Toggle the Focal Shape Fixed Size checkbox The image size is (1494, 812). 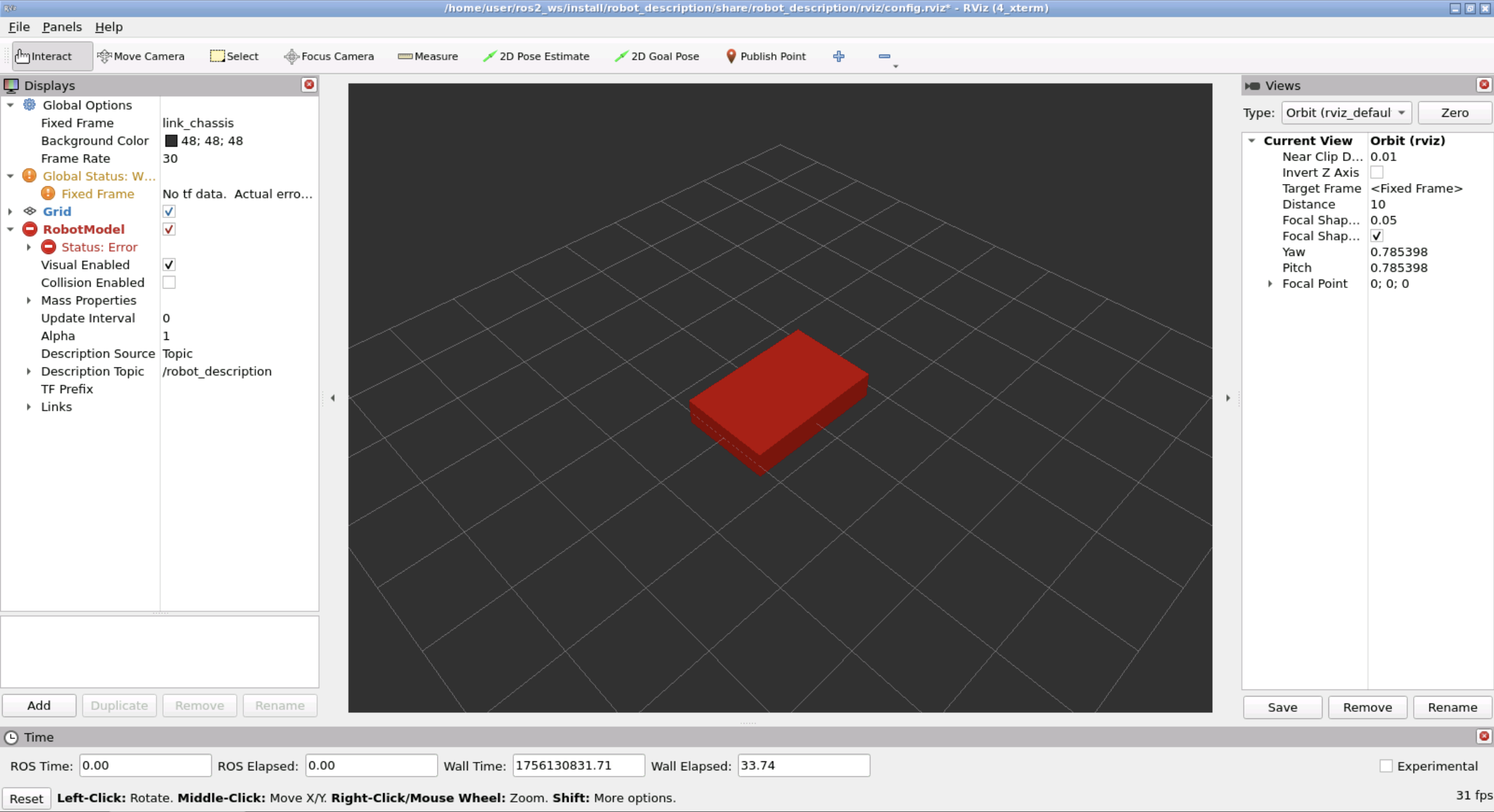pos(1377,236)
